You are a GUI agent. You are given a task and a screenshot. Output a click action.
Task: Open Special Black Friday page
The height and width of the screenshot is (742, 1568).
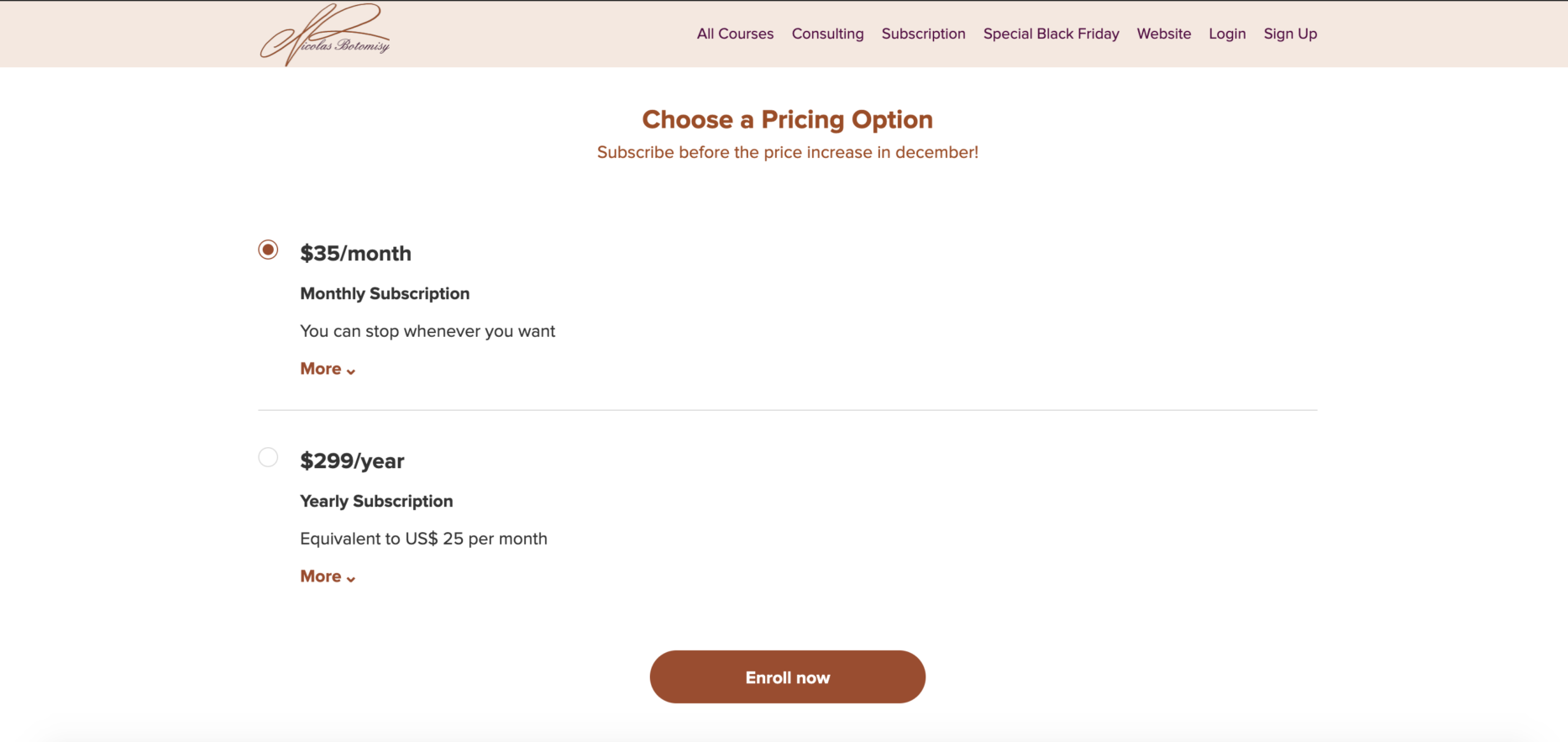tap(1051, 34)
